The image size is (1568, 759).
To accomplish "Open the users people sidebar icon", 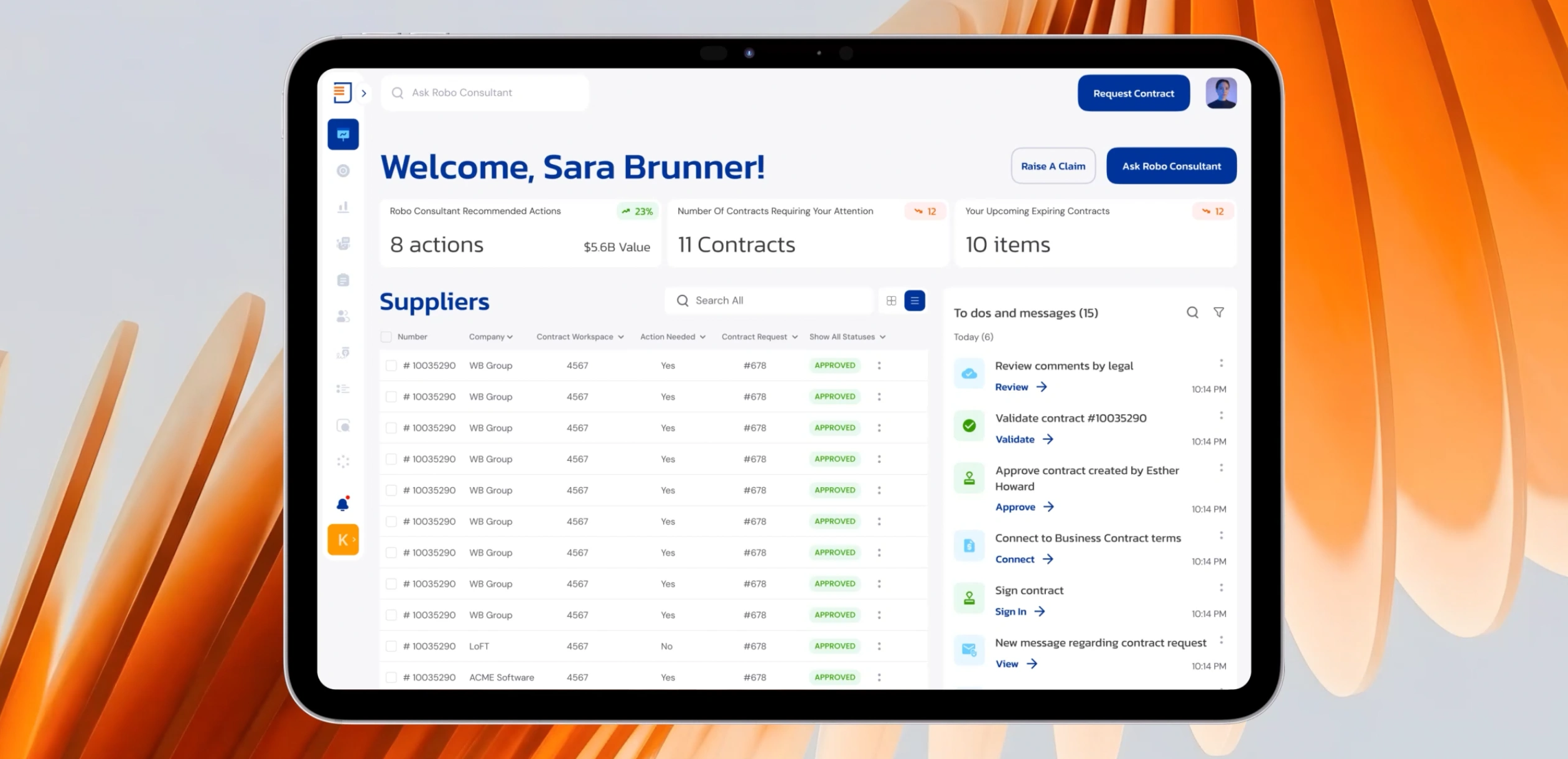I will (x=343, y=316).
